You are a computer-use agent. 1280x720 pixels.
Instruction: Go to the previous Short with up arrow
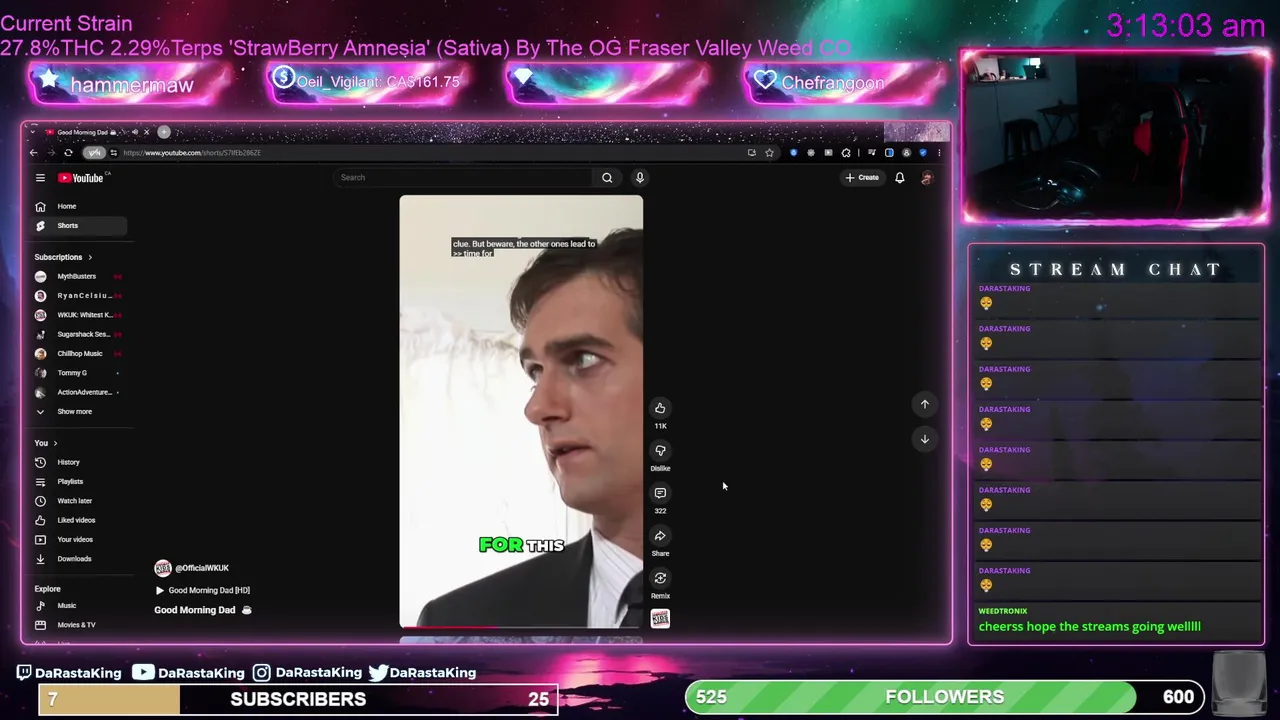[925, 404]
